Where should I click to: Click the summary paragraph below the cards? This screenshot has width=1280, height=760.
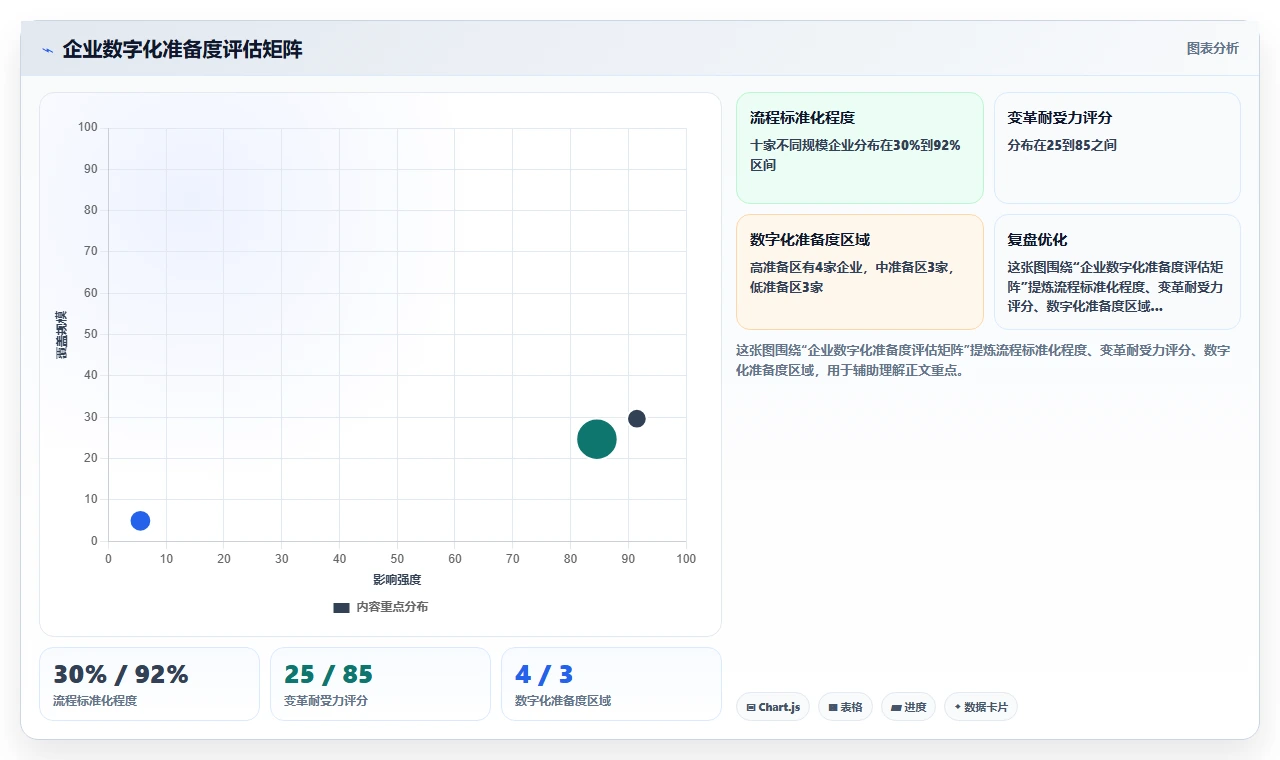983,360
